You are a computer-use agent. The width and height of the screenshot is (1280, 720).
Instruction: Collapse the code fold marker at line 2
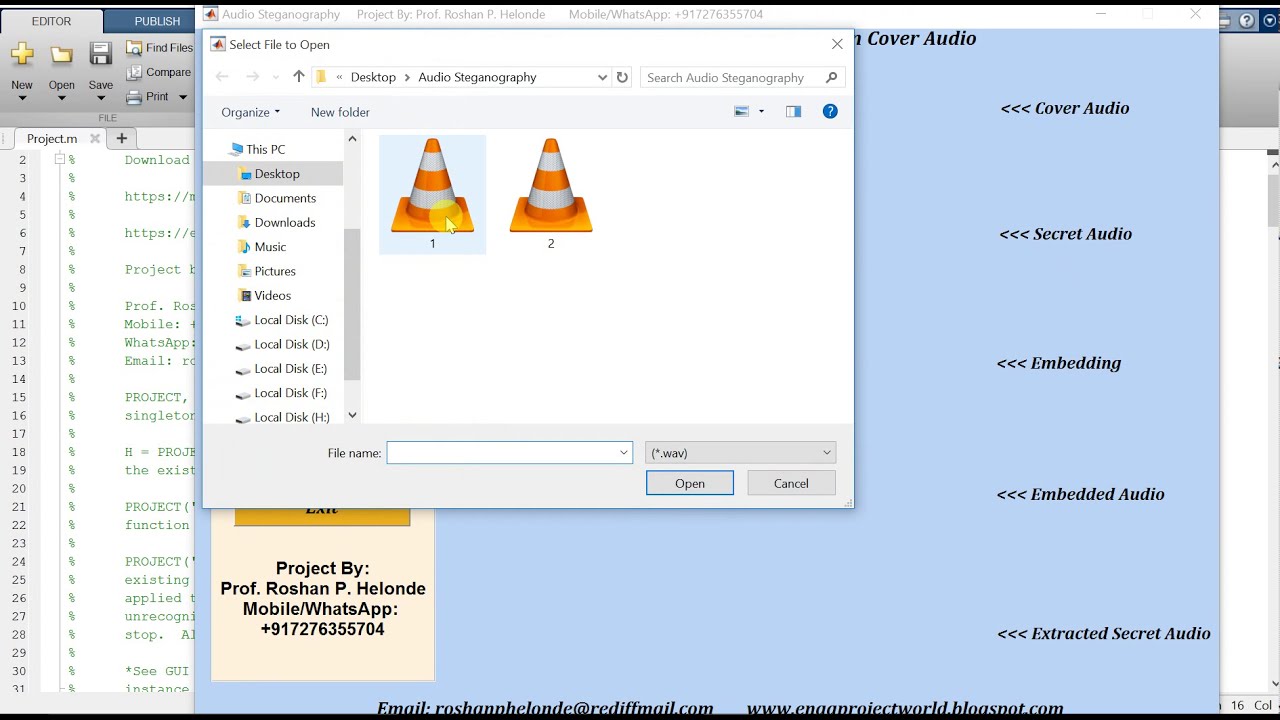click(59, 159)
